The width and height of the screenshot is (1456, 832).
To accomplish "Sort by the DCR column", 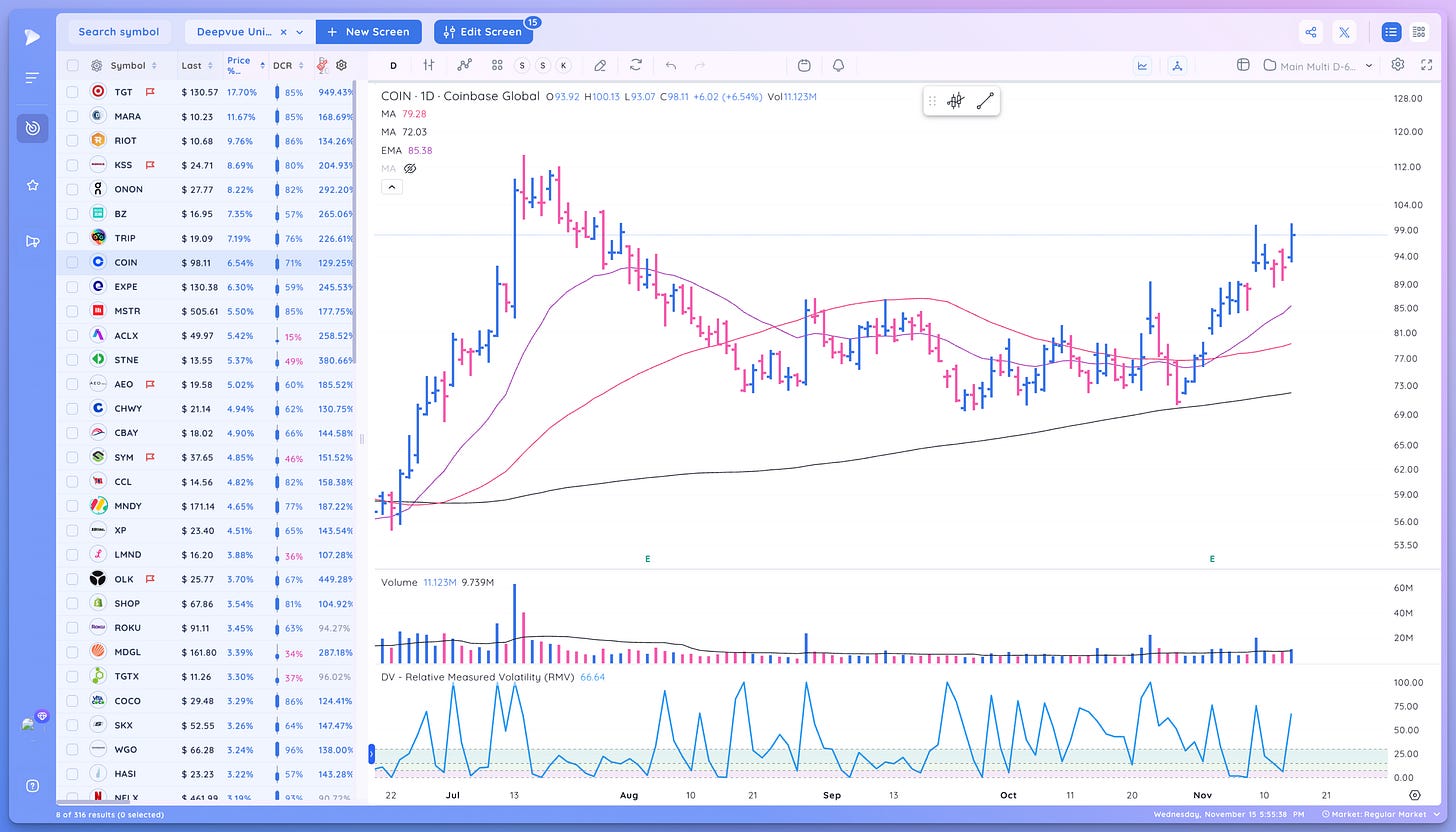I will pos(287,65).
